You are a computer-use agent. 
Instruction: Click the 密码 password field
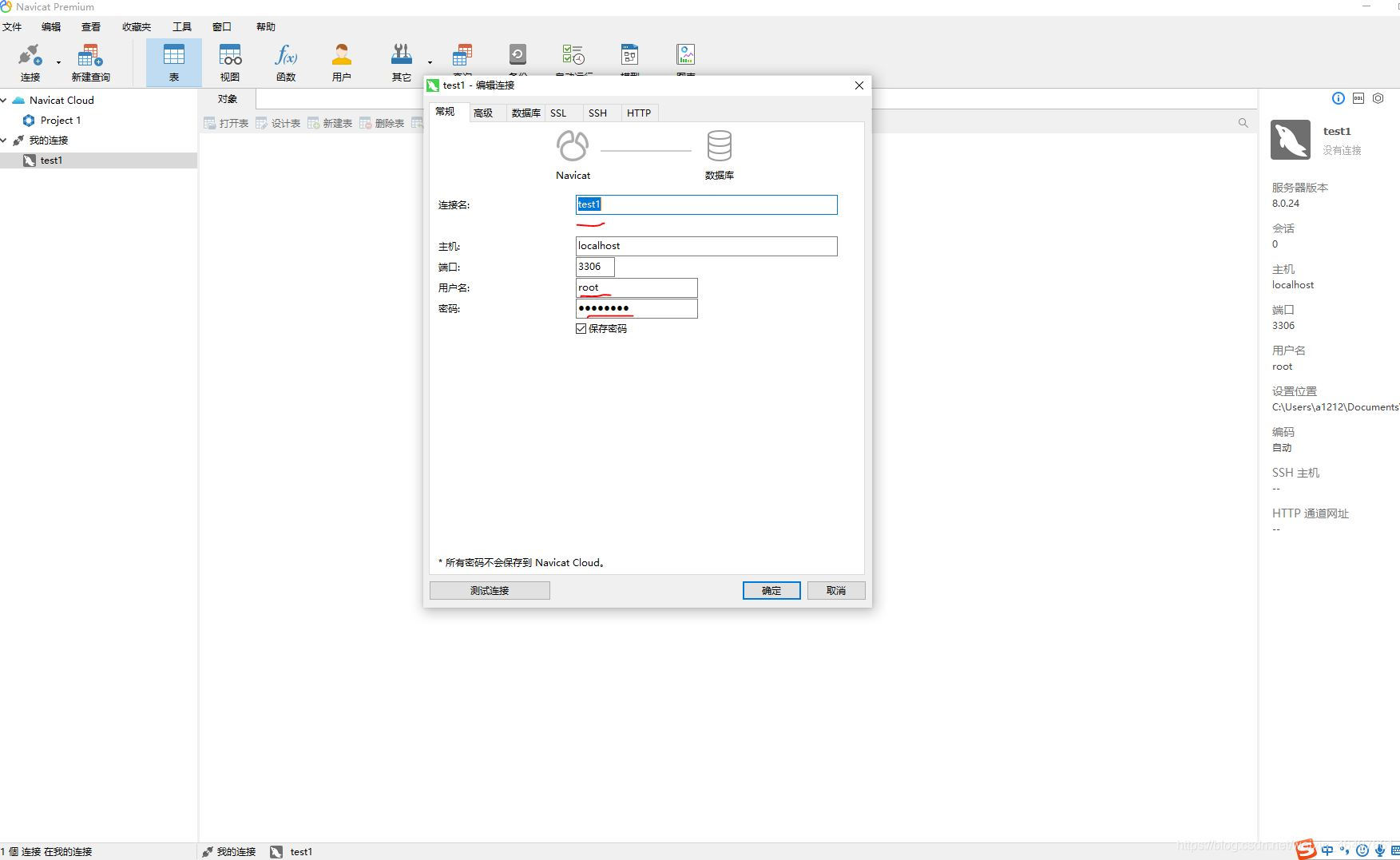637,308
